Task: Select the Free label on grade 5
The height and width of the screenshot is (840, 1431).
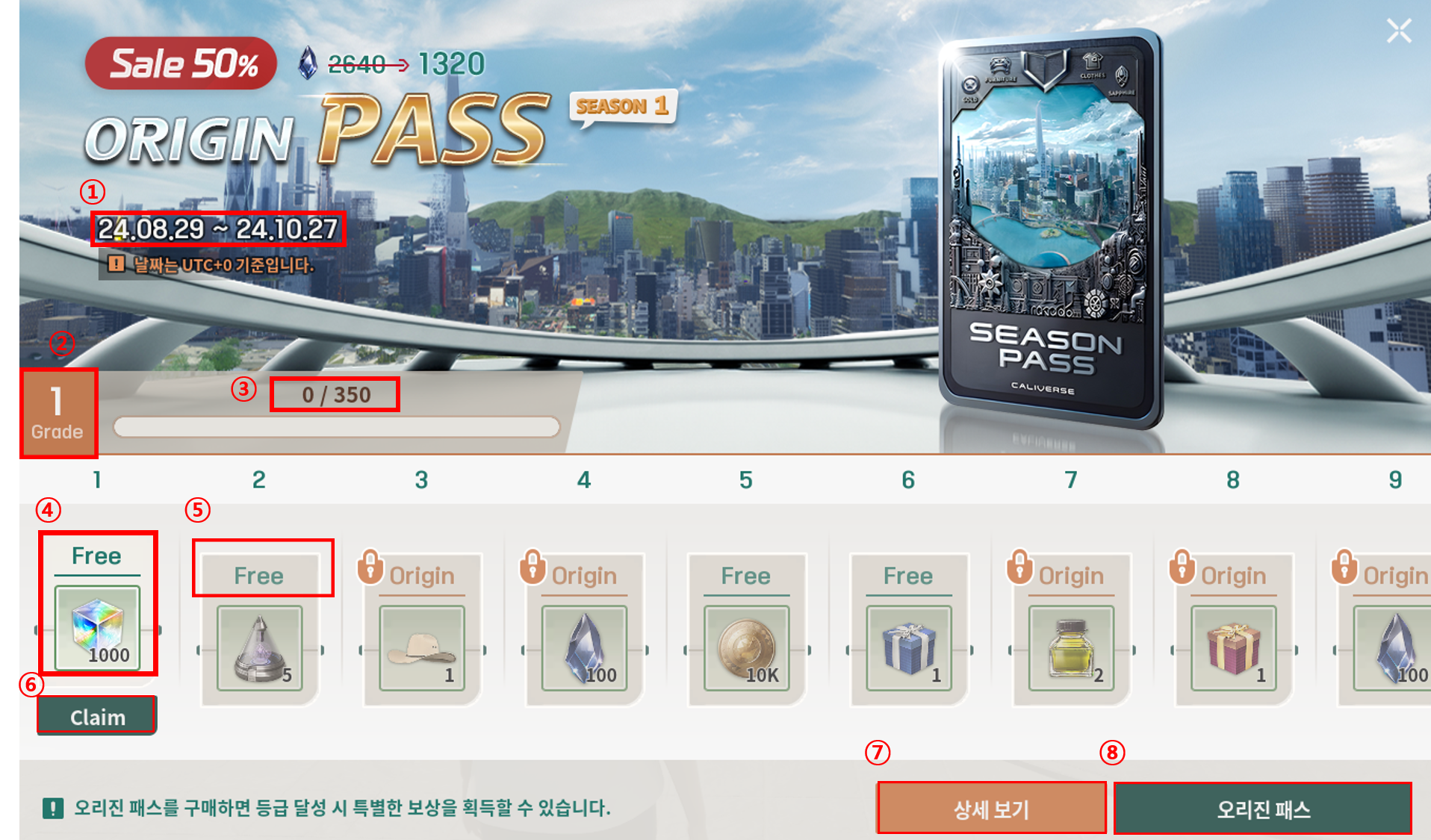Action: (x=746, y=576)
